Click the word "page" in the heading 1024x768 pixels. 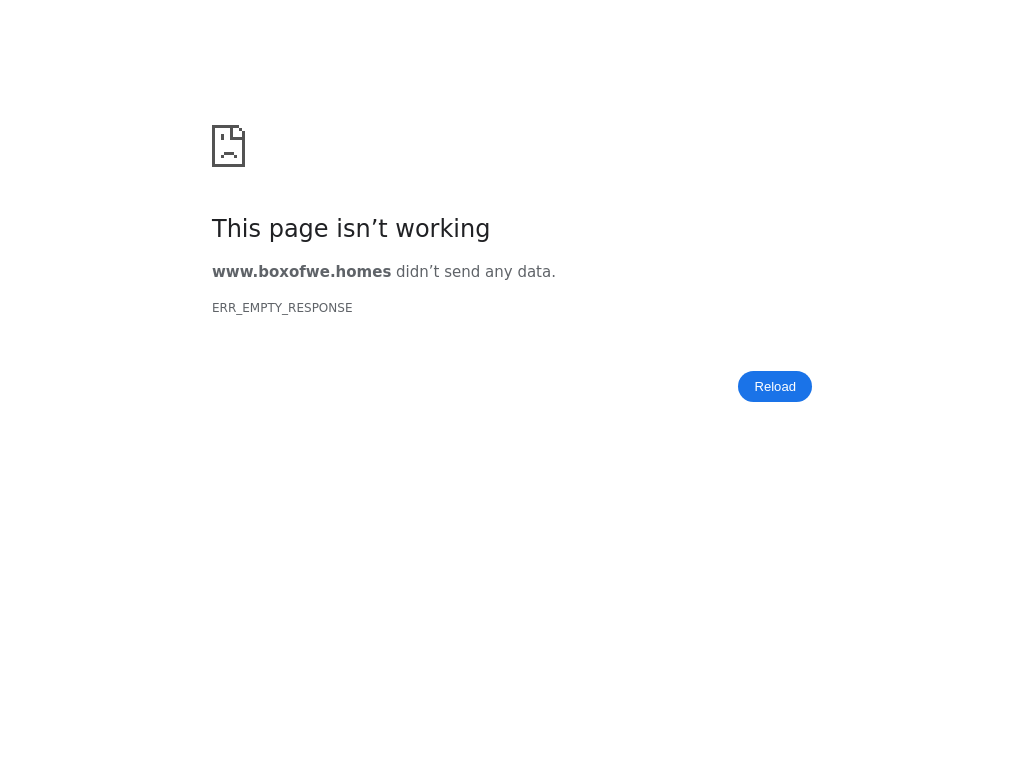[x=298, y=231]
